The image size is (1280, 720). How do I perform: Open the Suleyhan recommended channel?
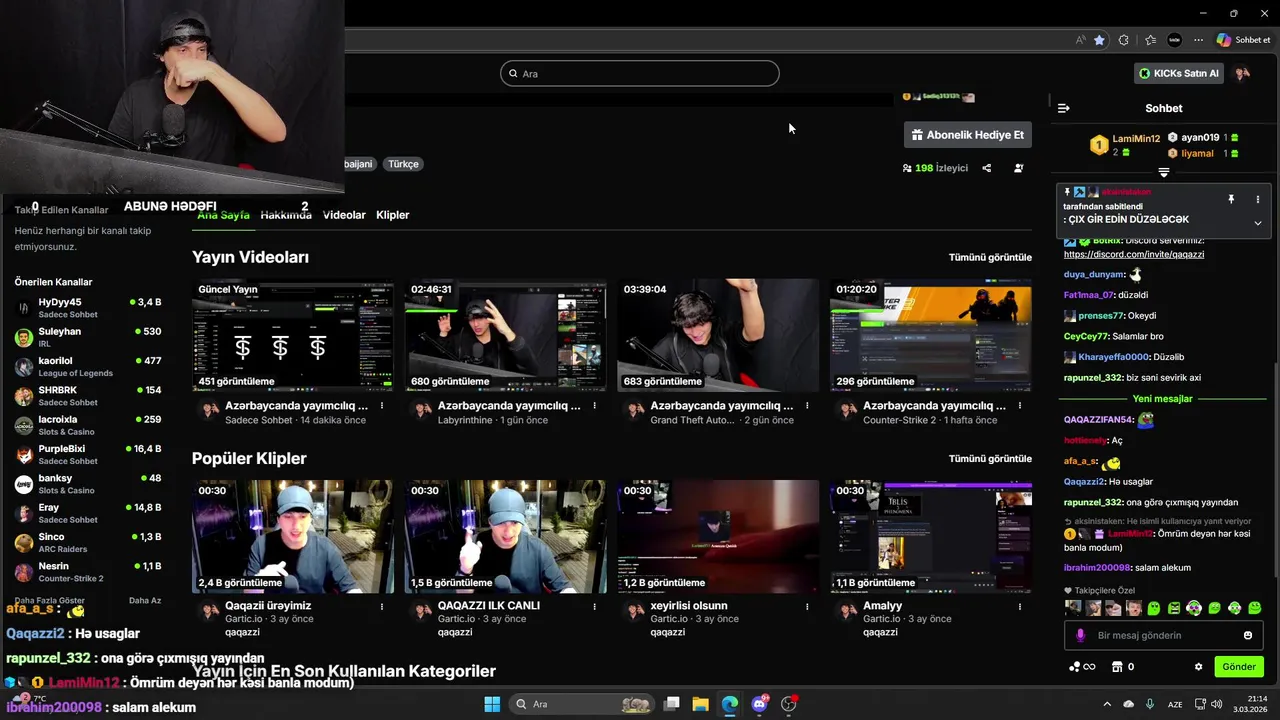[88, 337]
